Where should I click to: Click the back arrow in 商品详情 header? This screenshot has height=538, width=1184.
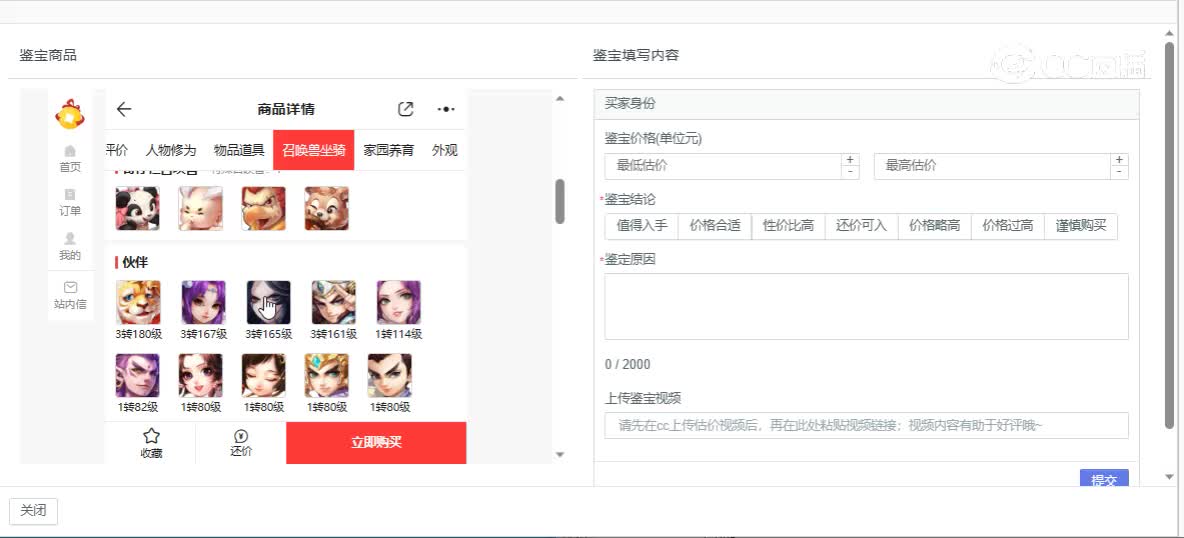point(124,110)
